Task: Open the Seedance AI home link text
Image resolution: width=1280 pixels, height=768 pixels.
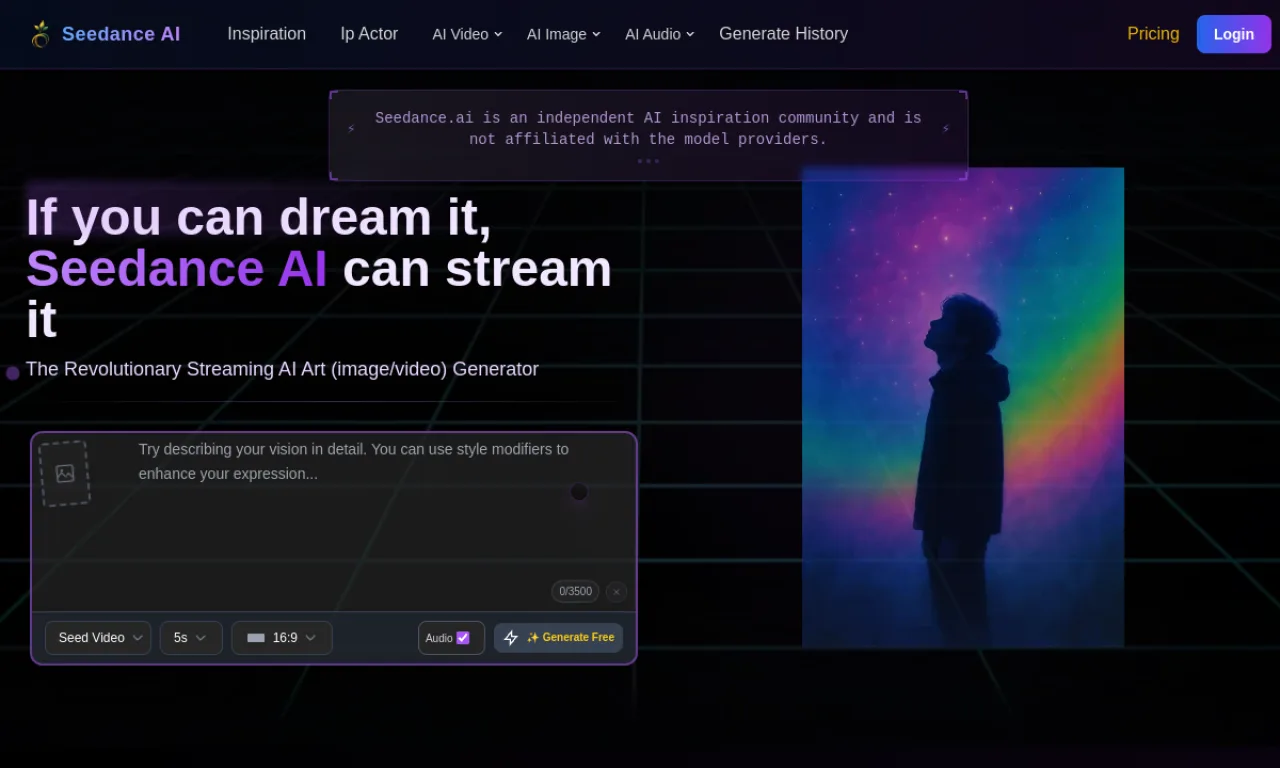Action: coord(121,34)
